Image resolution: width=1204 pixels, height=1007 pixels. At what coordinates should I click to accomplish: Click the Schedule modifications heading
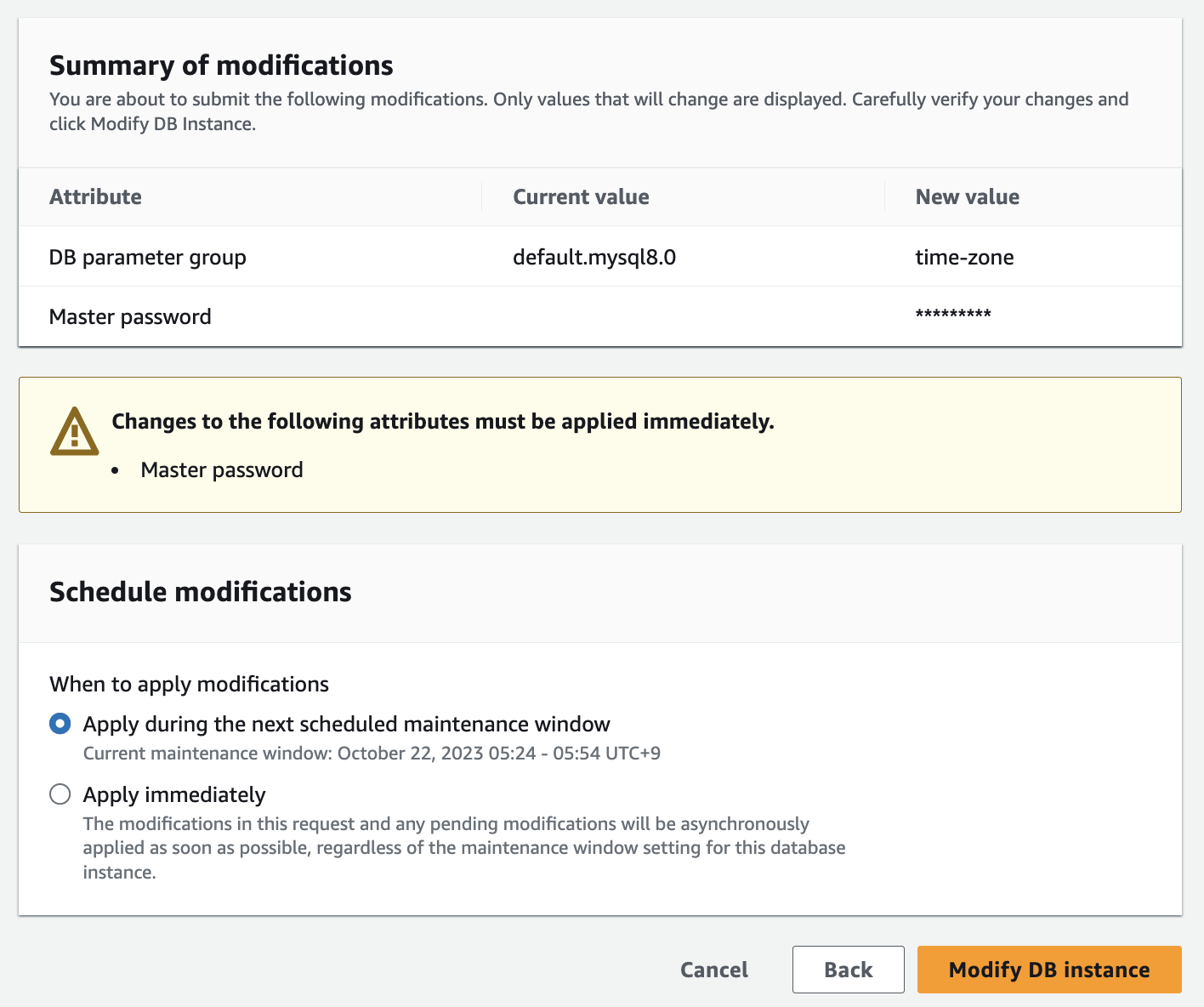pos(200,592)
